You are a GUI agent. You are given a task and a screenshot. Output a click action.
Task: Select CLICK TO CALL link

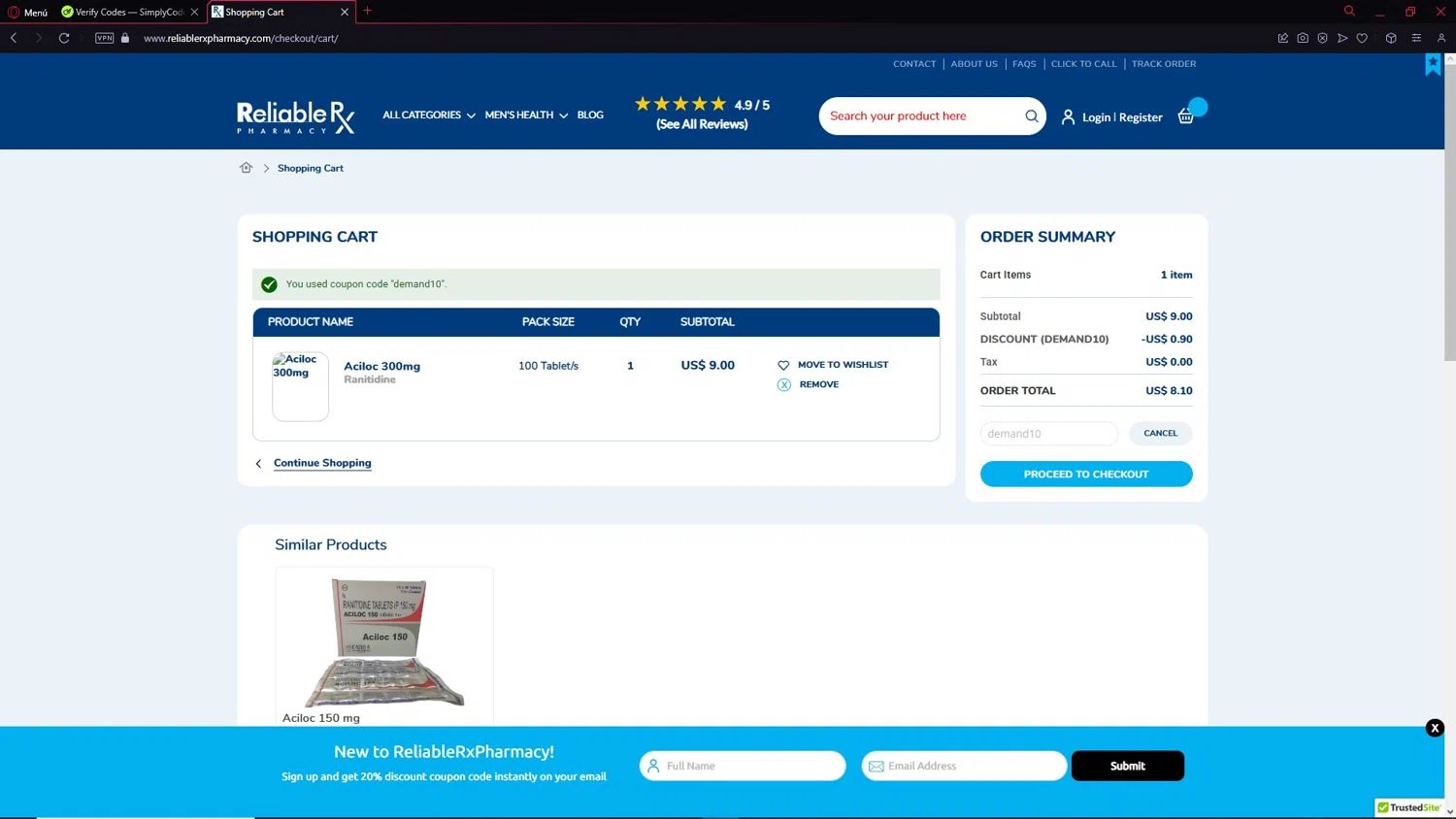[x=1083, y=64]
